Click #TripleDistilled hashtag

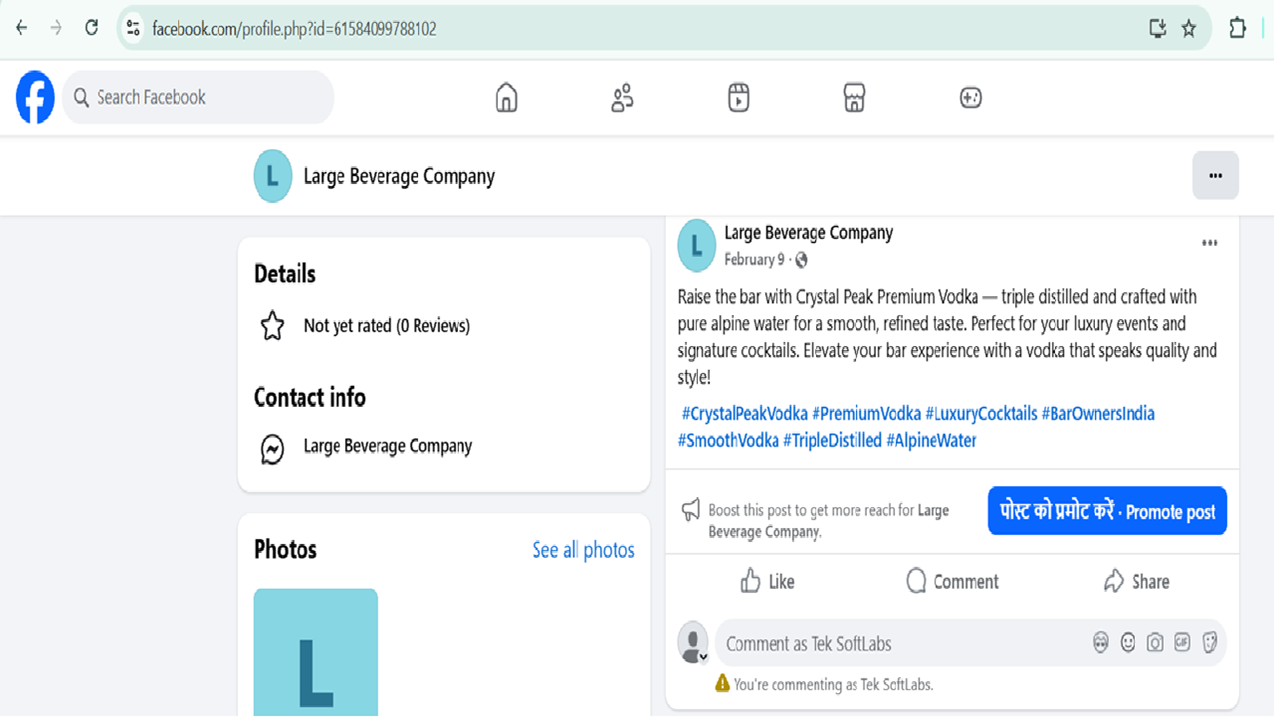click(832, 440)
